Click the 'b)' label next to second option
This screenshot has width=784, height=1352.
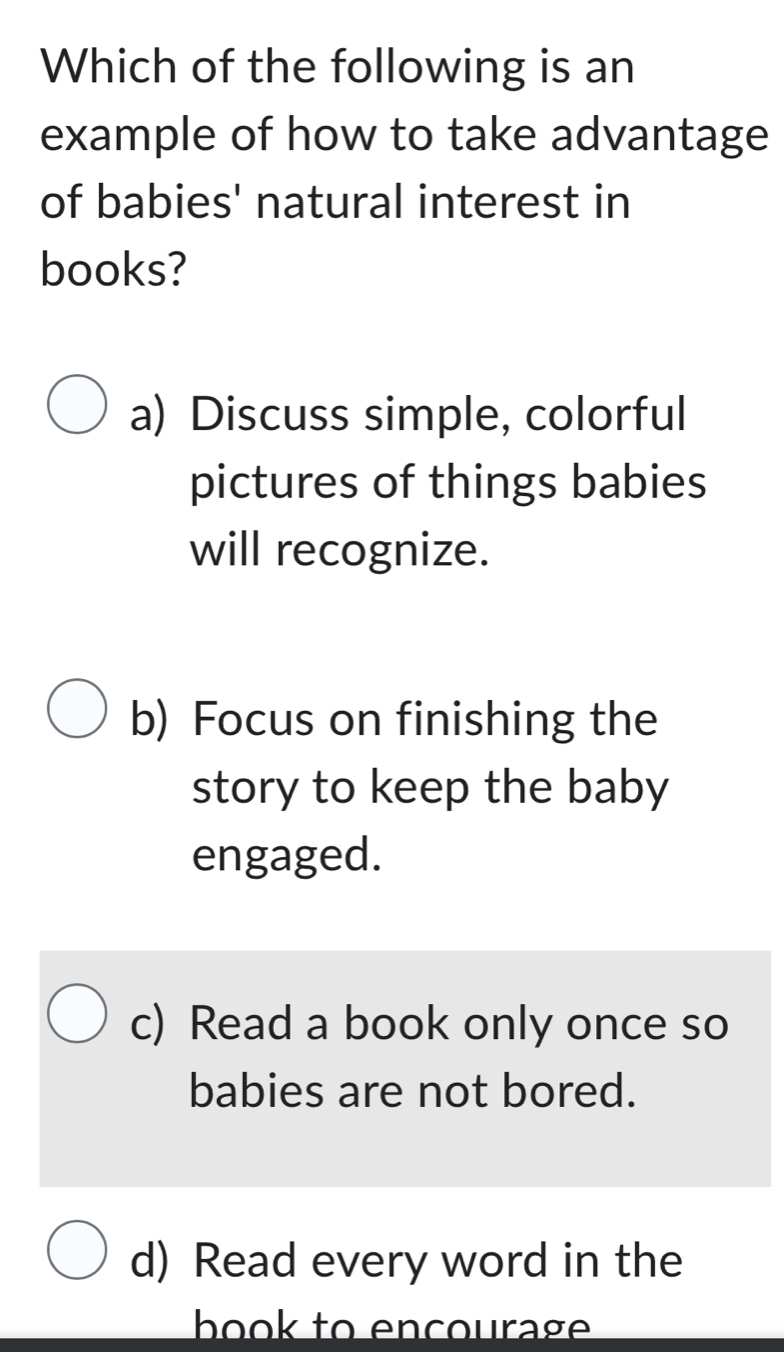tap(148, 718)
